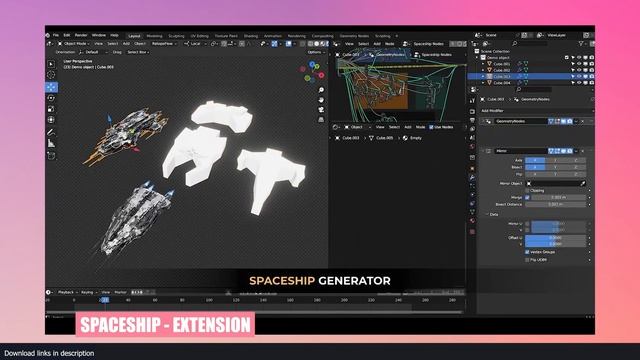This screenshot has height=360, width=640.
Task: Open the Tool properties tab icon
Action: [472, 100]
